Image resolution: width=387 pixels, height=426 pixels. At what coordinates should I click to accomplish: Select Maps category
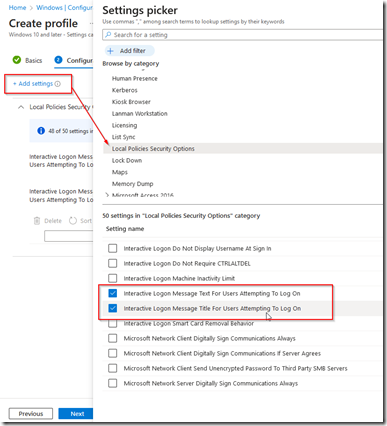pyautogui.click(x=120, y=172)
